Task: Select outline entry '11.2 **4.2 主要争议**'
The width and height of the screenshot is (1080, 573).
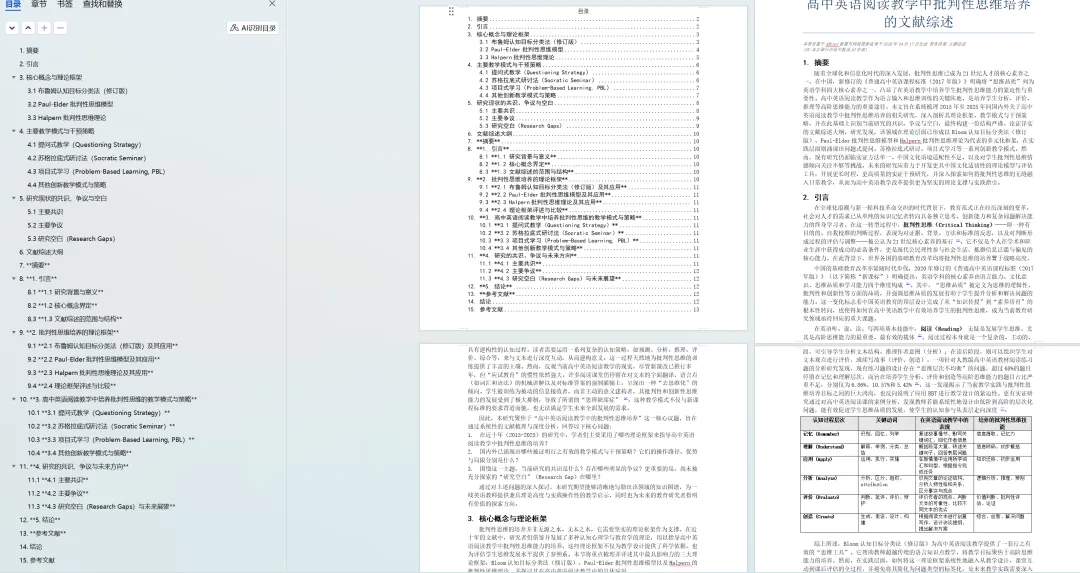Action: [58, 493]
